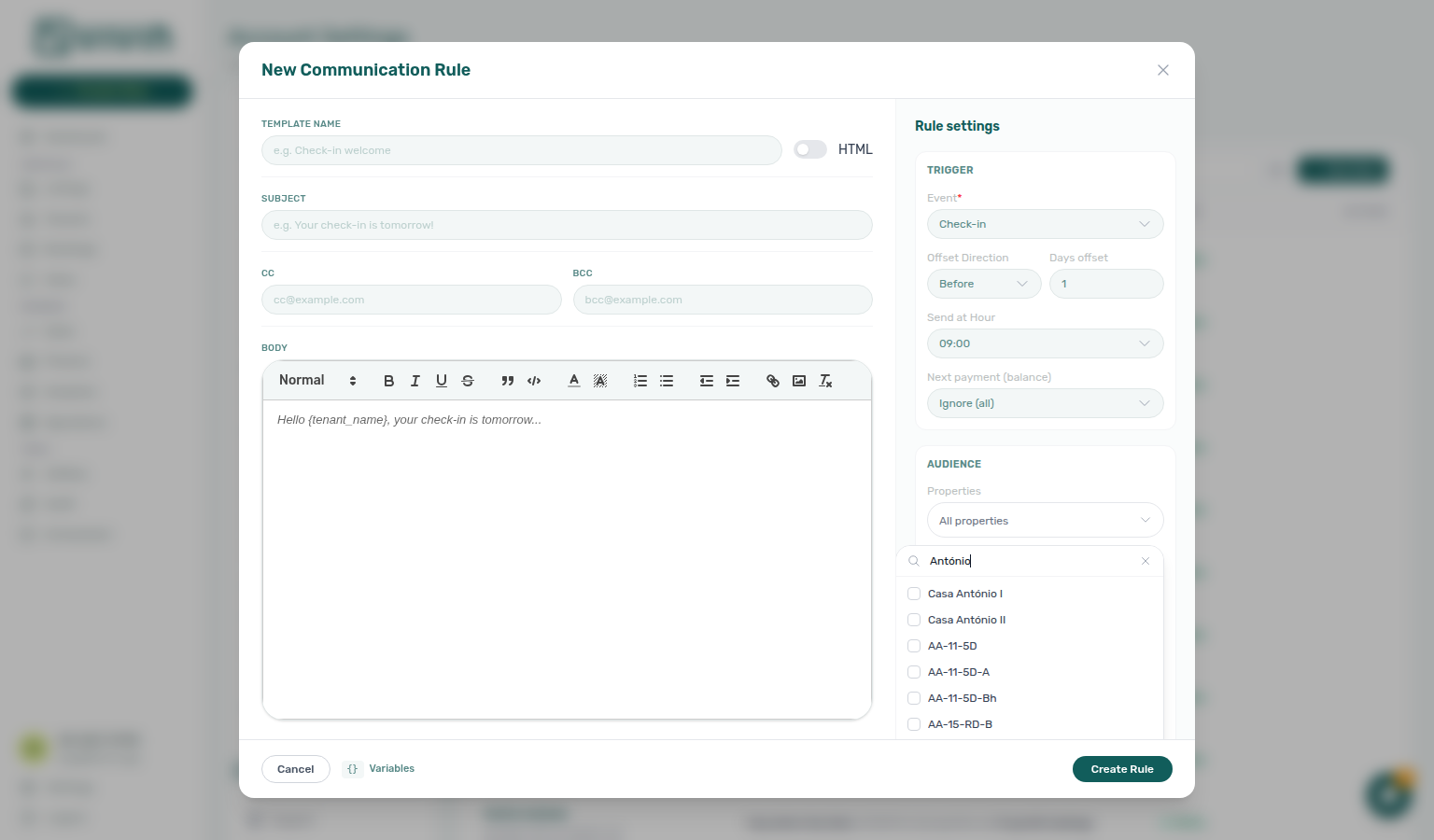Insert a hyperlink
Screen dimensions: 1434x840
click(x=773, y=381)
